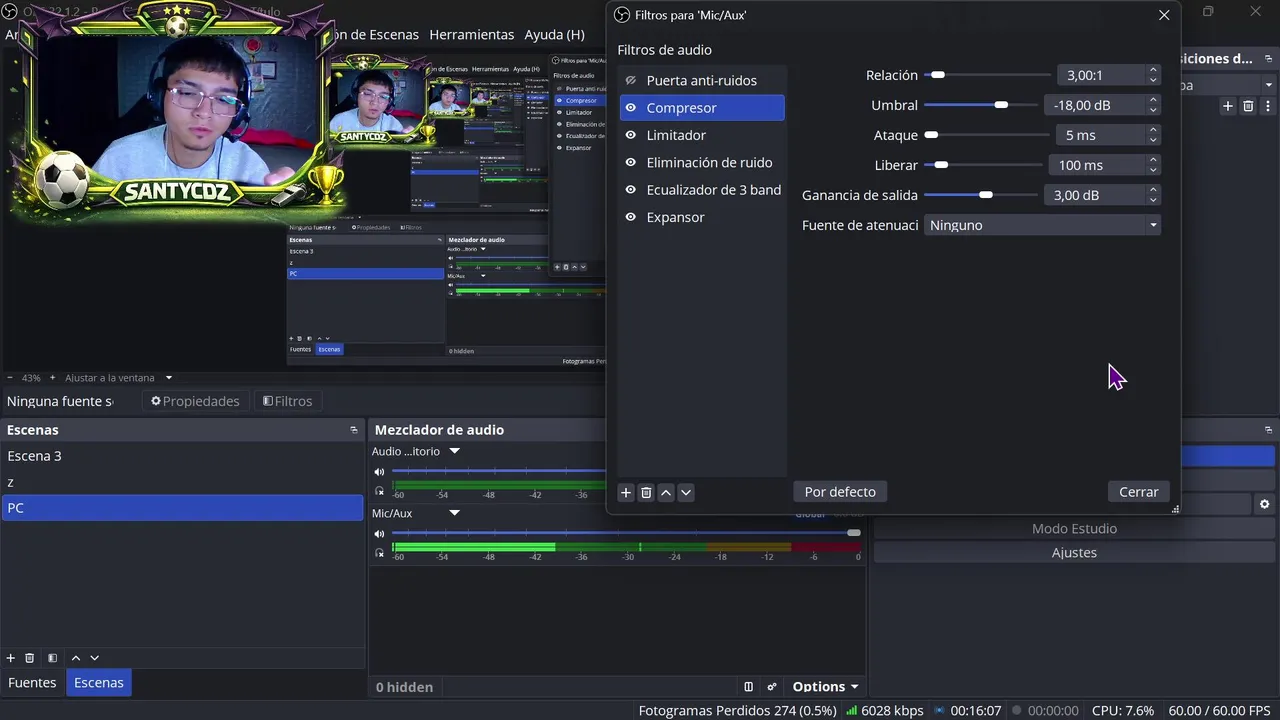Disable the Limitador filter eye

pos(631,135)
